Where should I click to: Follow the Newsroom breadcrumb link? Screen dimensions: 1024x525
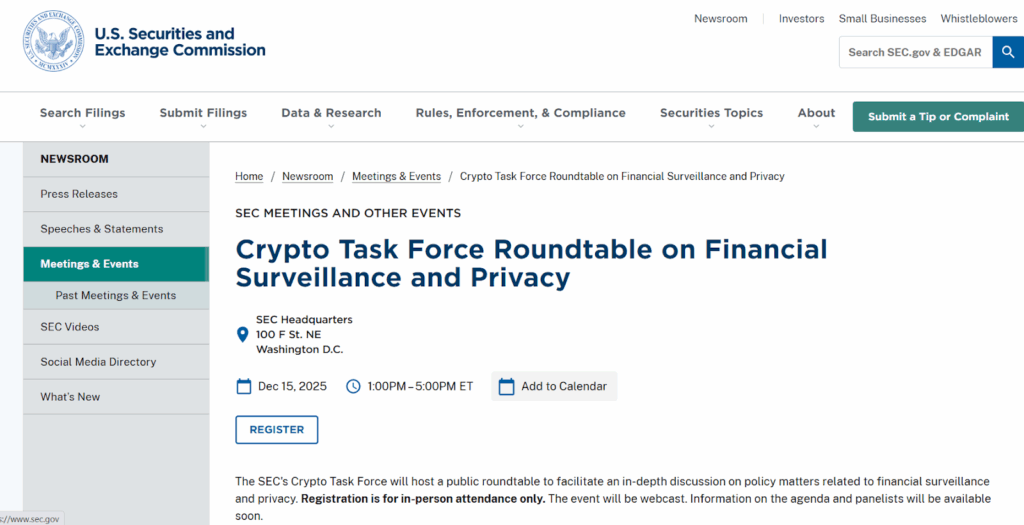307,177
